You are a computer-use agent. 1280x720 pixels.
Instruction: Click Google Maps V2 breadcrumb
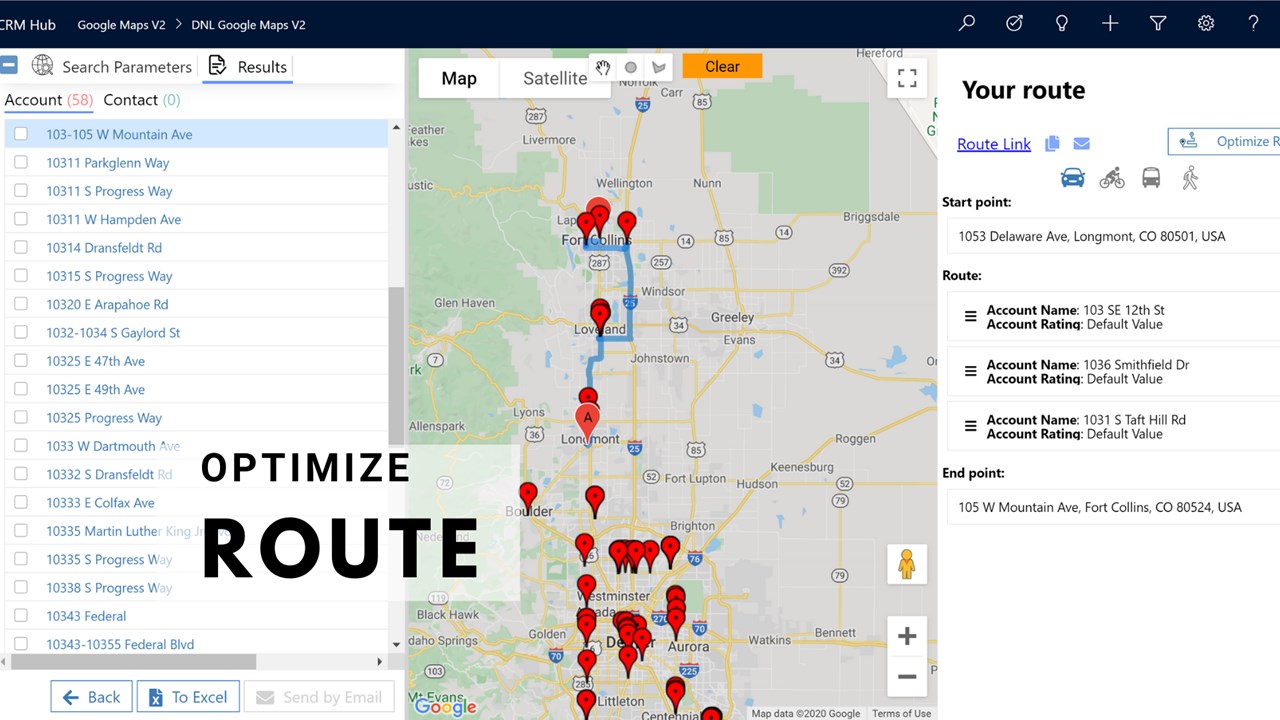click(121, 25)
